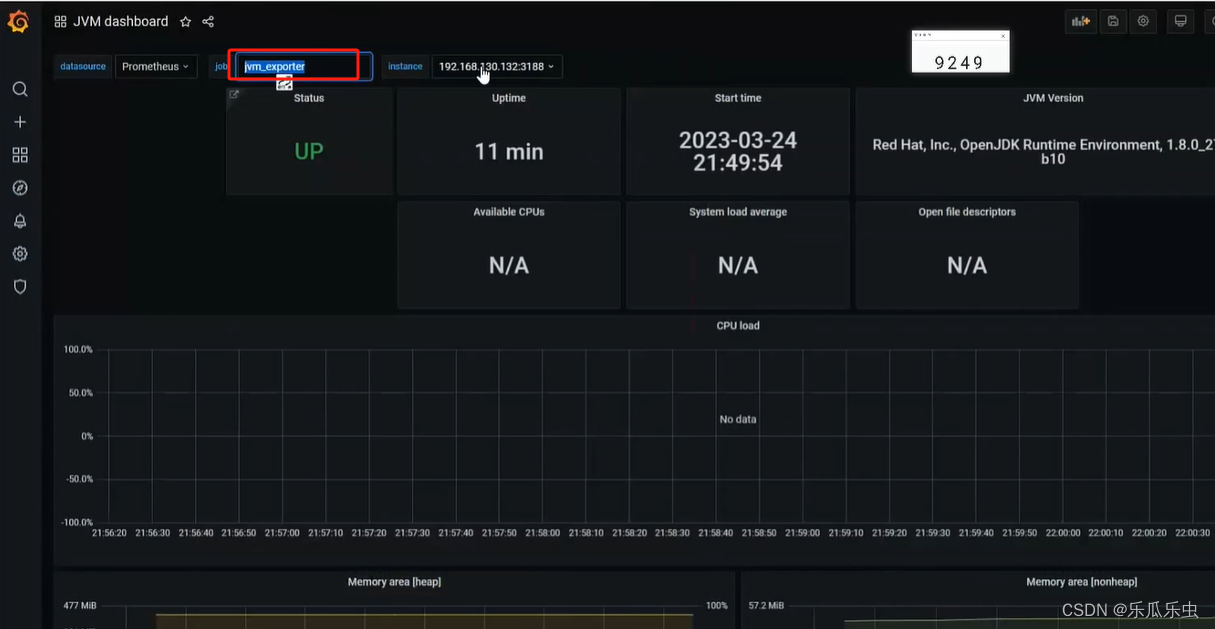Click the 100.0% y-axis label in CPU load
The height and width of the screenshot is (629, 1215).
[x=78, y=350]
